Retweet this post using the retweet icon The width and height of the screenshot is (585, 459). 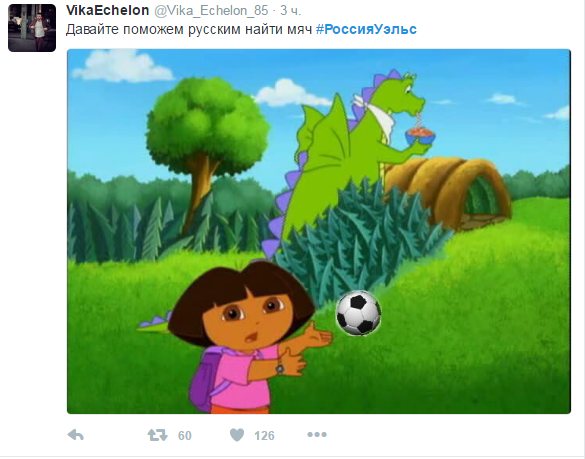[157, 435]
